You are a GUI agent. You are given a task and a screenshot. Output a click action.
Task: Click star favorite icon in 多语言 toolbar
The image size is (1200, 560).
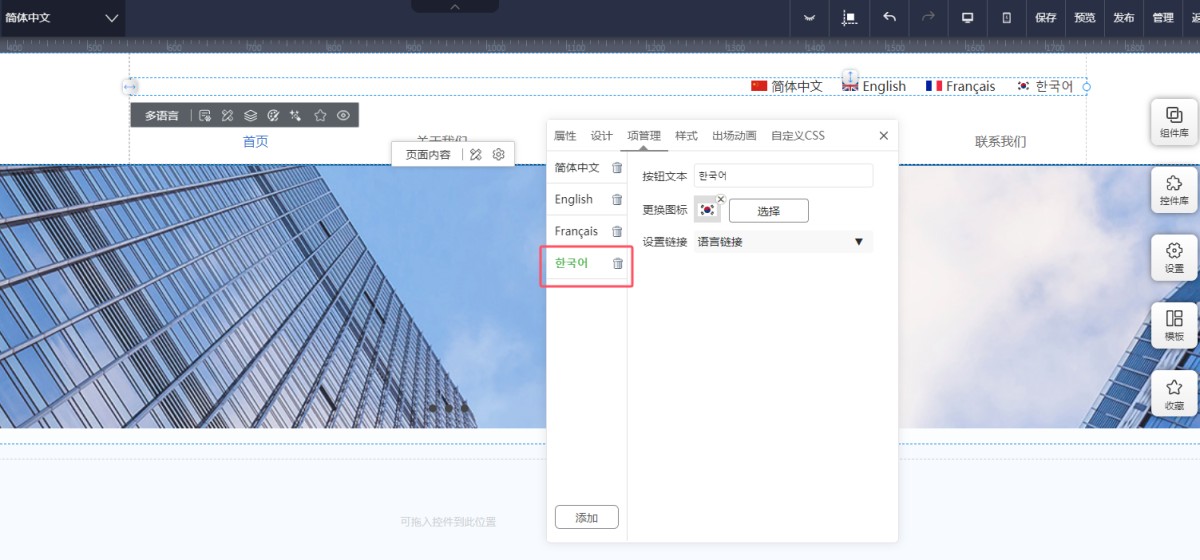tap(320, 116)
